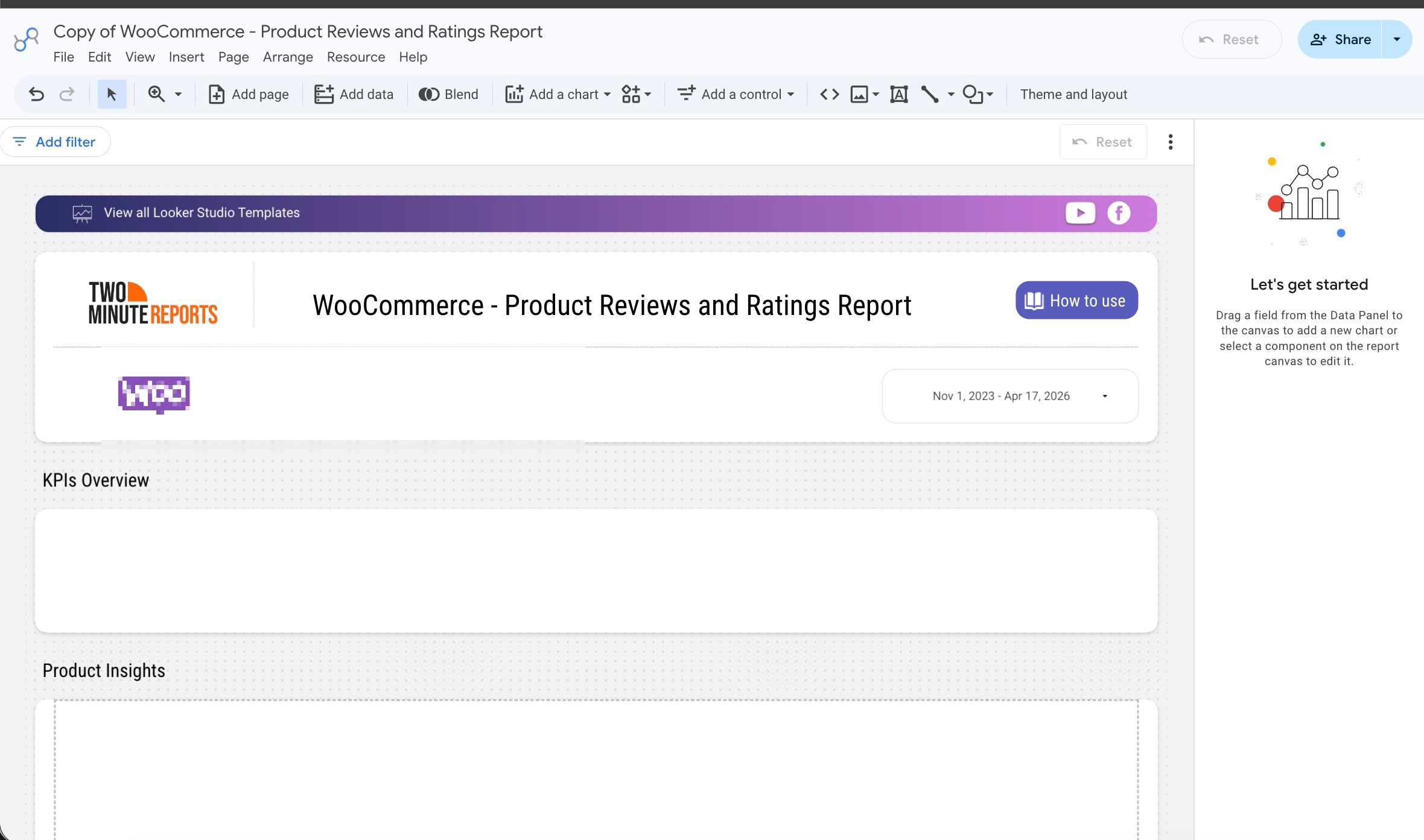Click the Facebook icon in banner
1424x840 pixels.
click(x=1118, y=213)
